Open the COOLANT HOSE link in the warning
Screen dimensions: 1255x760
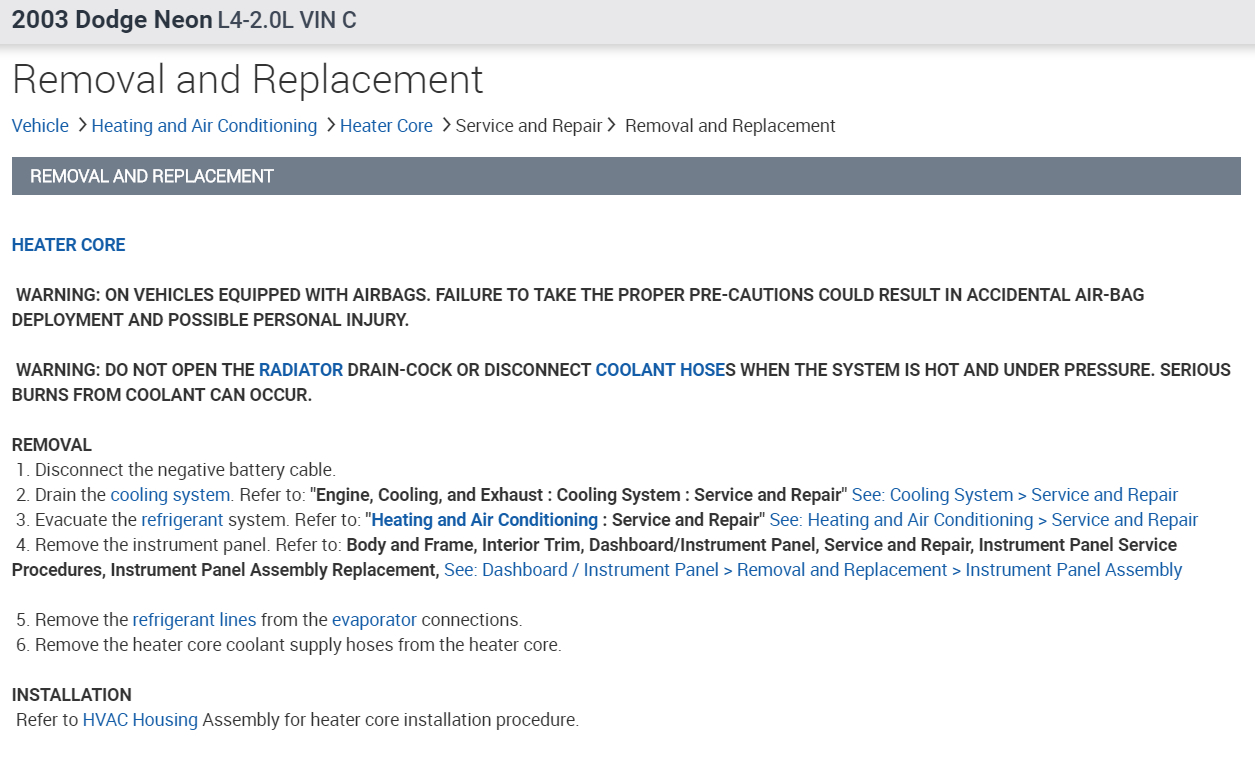pos(660,370)
